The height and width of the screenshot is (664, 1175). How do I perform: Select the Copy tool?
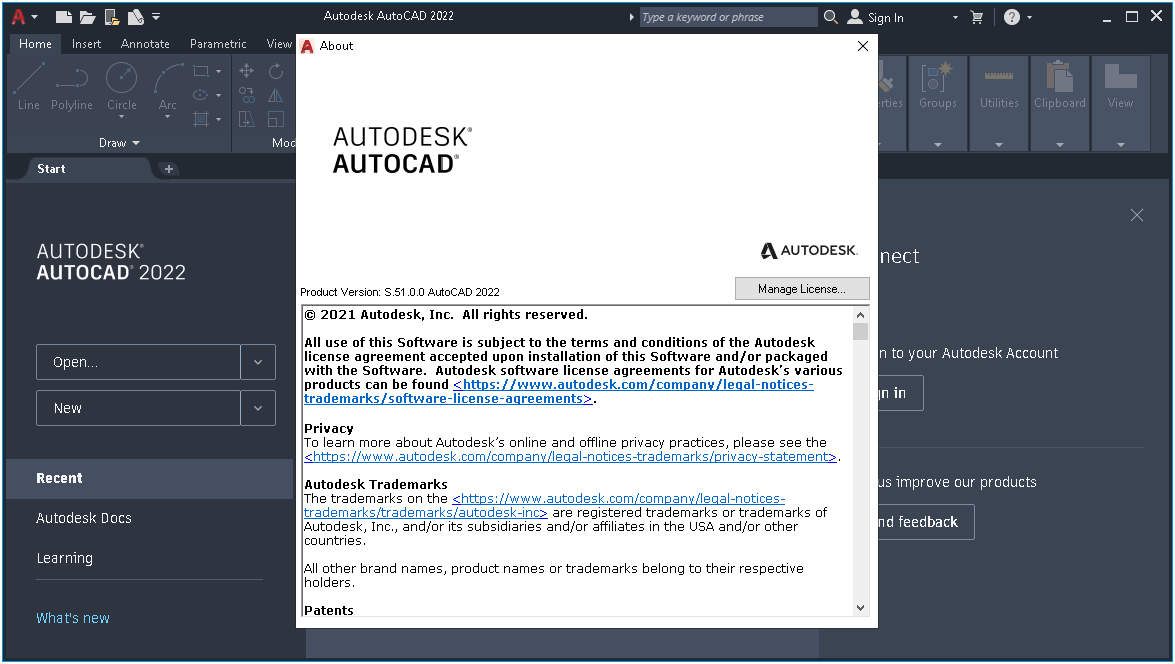[x=247, y=95]
